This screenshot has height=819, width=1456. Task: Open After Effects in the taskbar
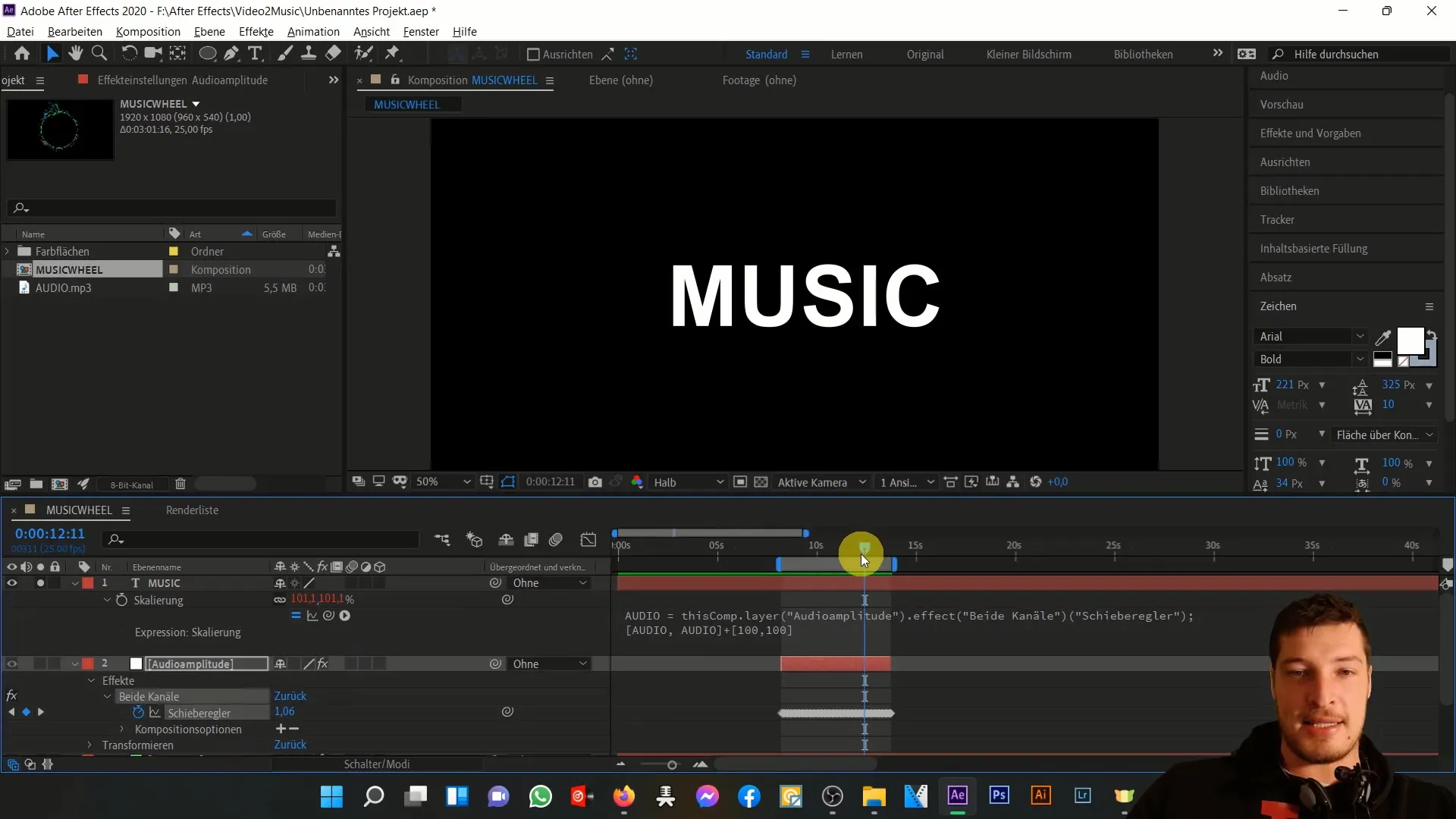coord(957,795)
